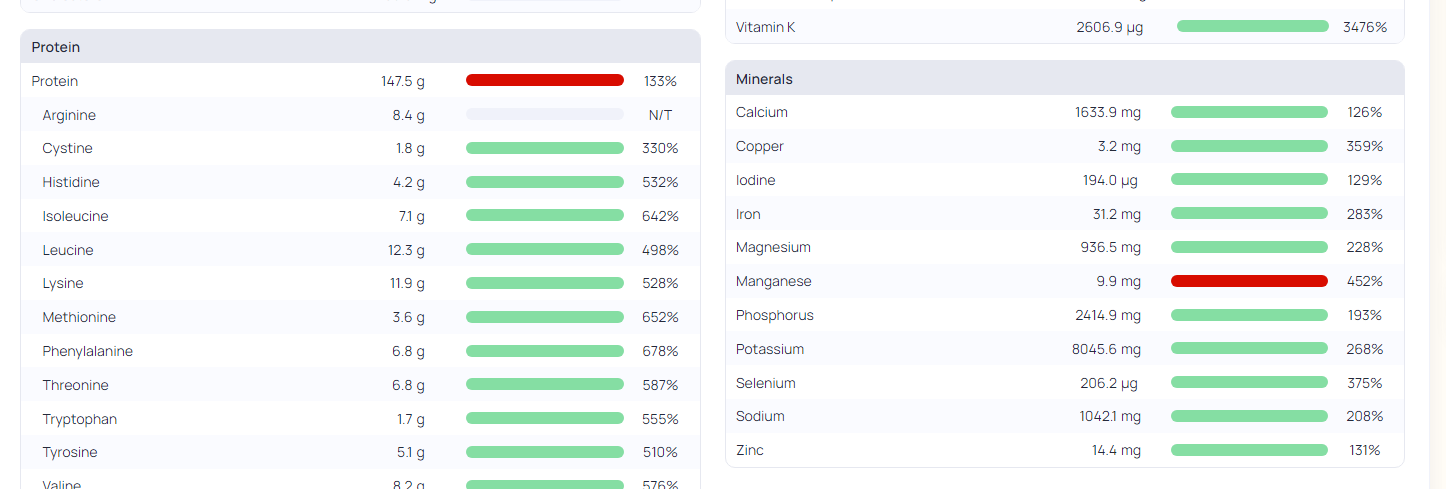Select the Phenylalanine row label
1446x489 pixels.
click(x=88, y=351)
